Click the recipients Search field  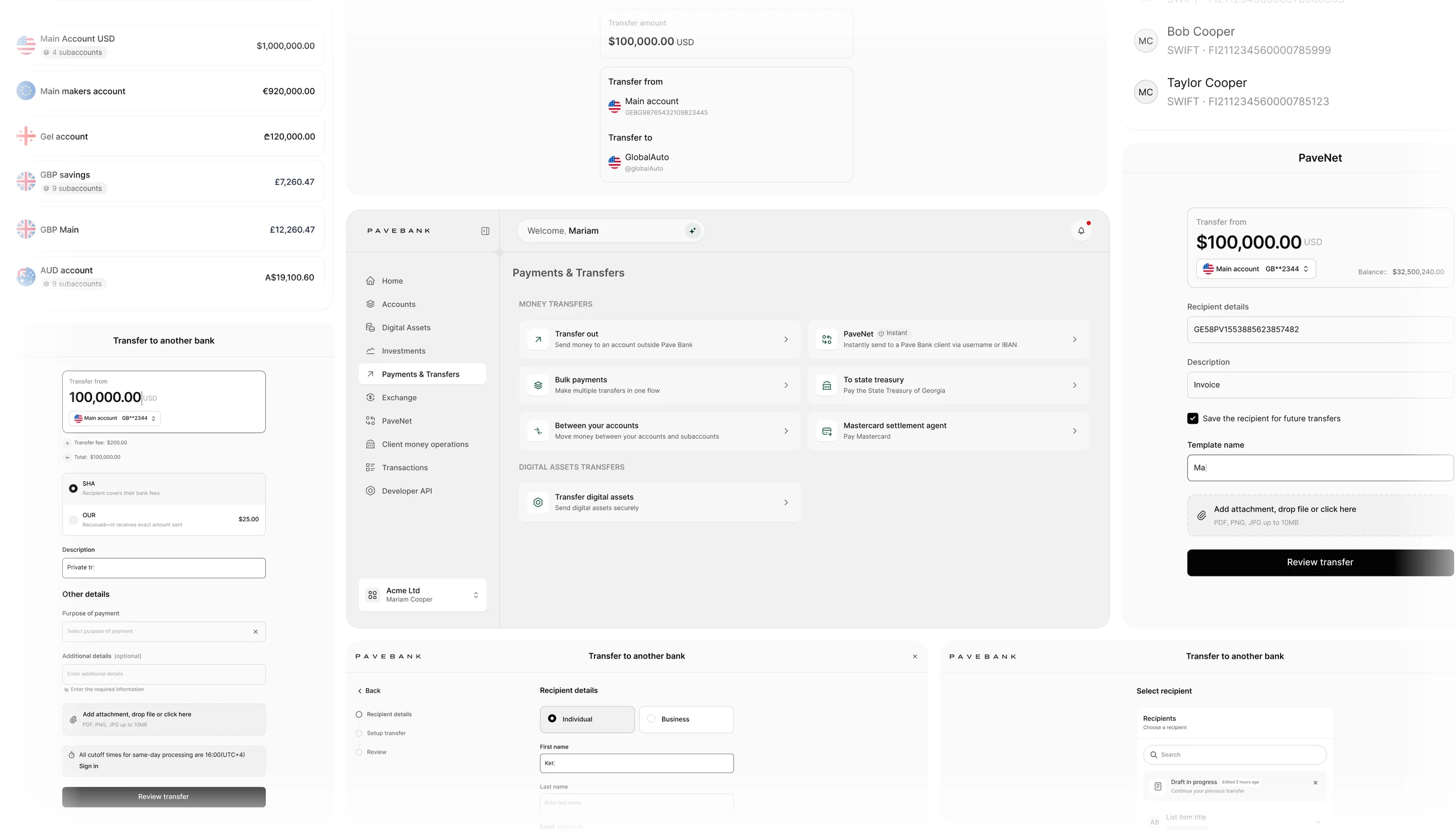pos(1234,755)
